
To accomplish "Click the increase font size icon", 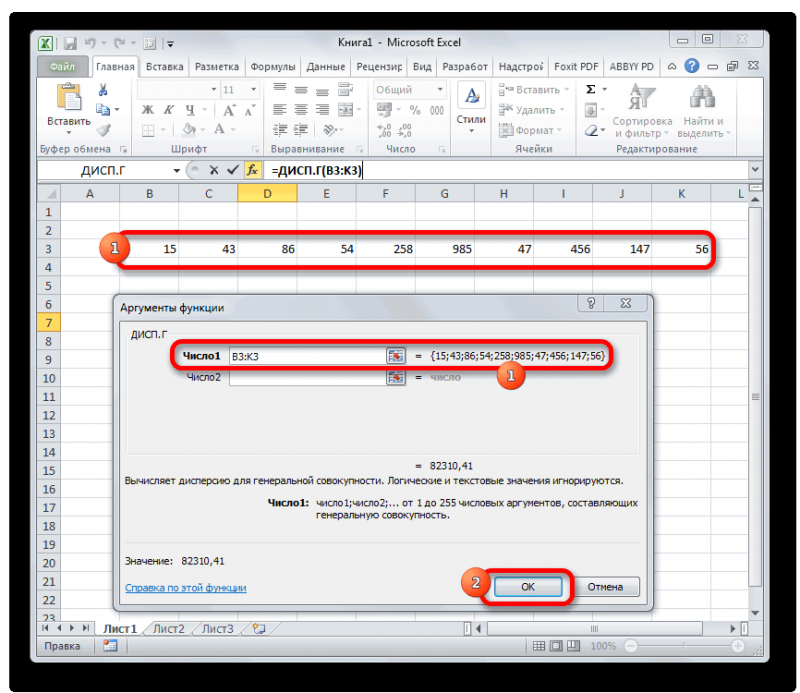I will [x=229, y=110].
